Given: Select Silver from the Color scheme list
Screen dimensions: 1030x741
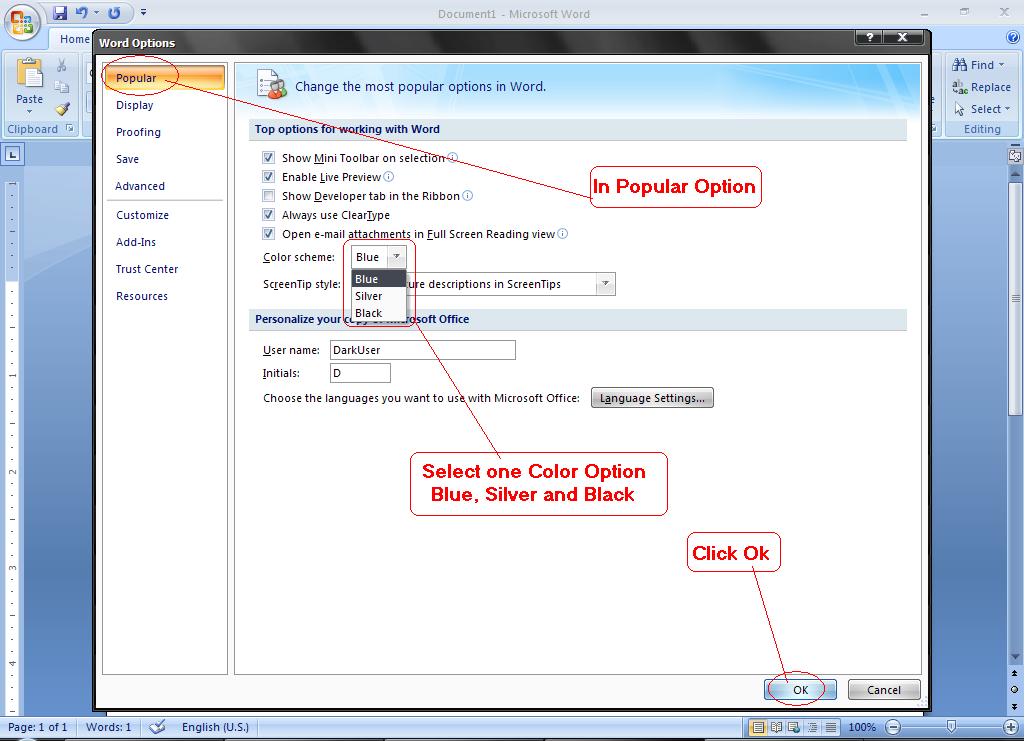Looking at the screenshot, I should (x=369, y=295).
